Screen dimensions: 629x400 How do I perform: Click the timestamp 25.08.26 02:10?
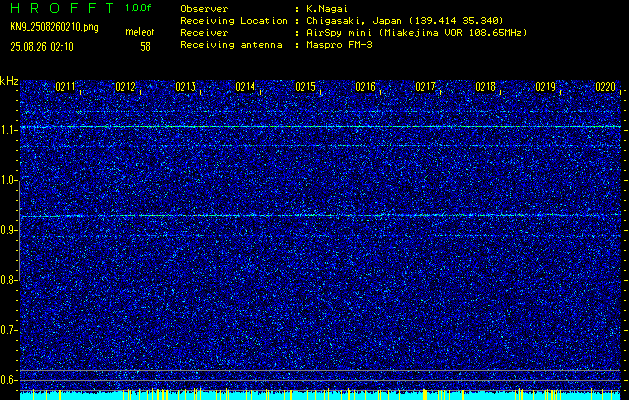tap(42, 47)
